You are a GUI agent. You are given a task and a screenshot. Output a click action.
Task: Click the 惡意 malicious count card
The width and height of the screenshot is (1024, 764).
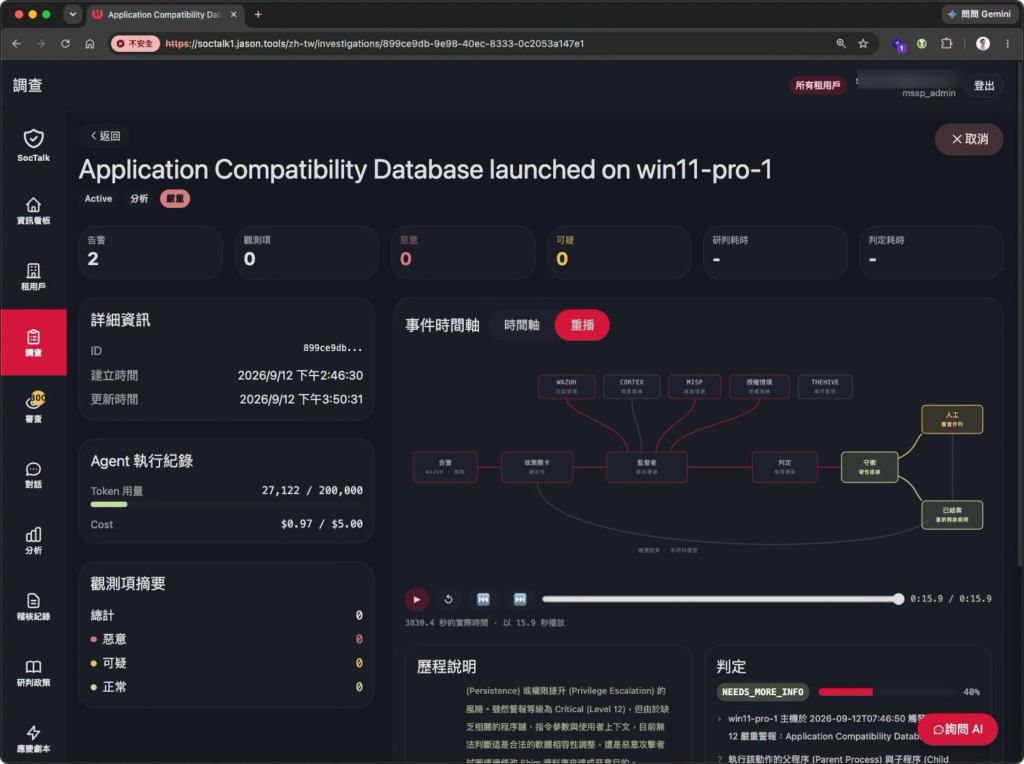click(x=462, y=252)
